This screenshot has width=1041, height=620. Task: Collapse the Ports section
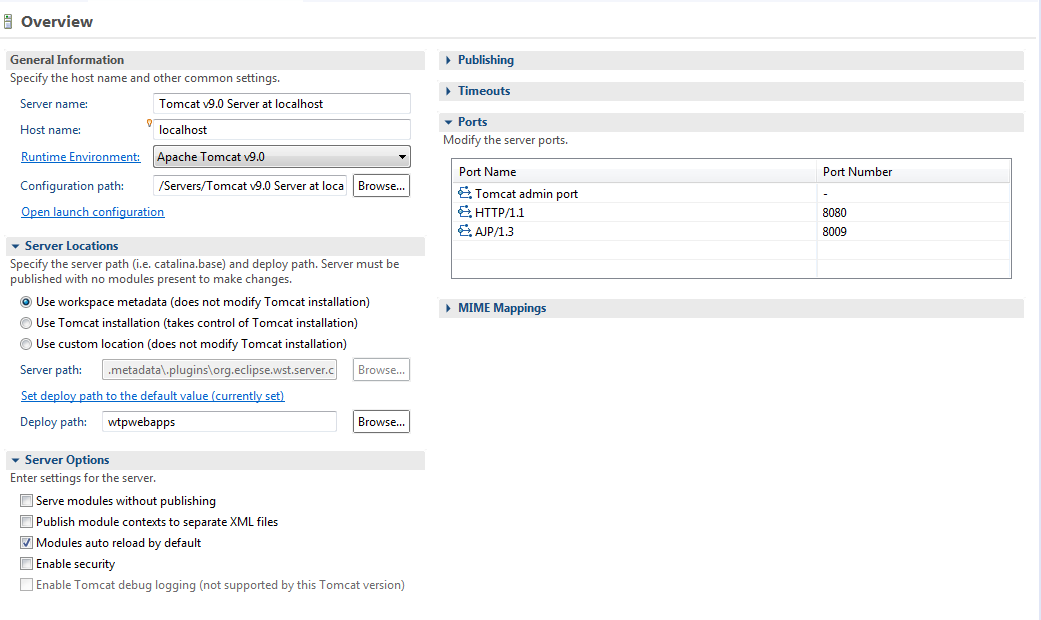click(x=448, y=122)
